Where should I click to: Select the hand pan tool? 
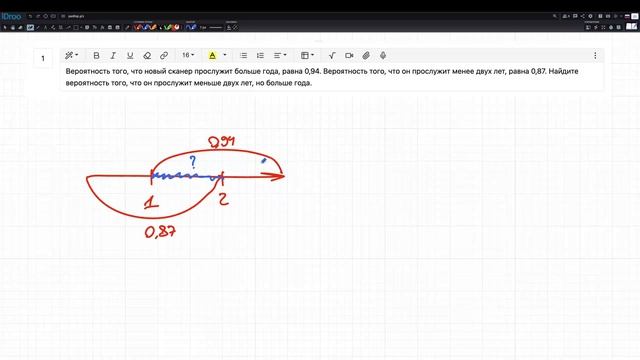(13, 27)
